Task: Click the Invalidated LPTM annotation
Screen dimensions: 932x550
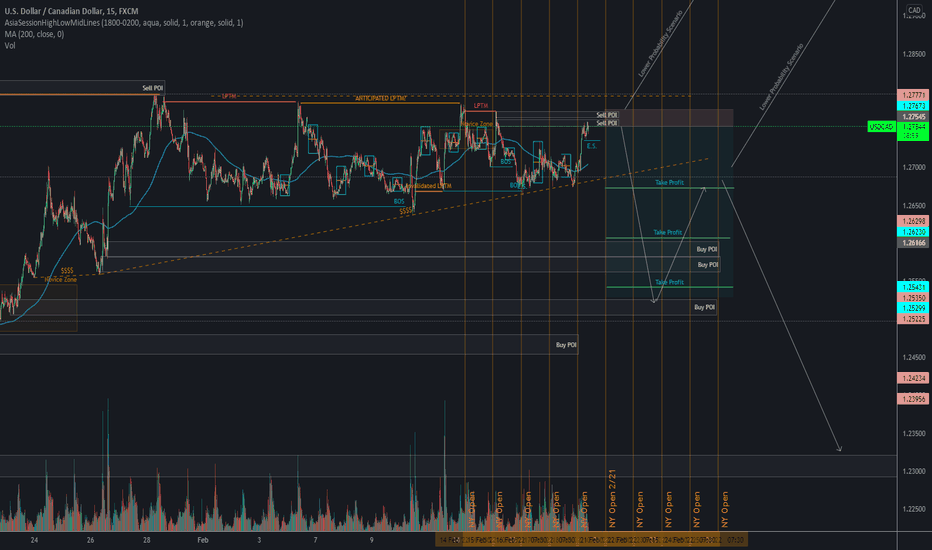Action: click(x=427, y=186)
